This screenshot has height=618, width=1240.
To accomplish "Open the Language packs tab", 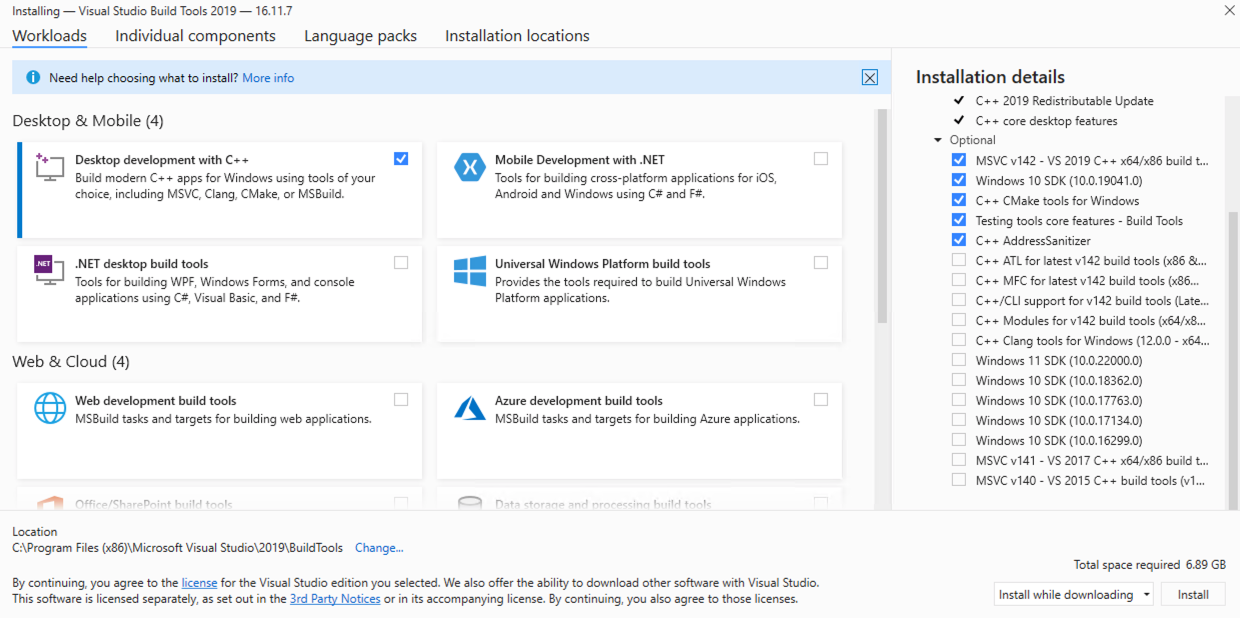I will coord(360,35).
